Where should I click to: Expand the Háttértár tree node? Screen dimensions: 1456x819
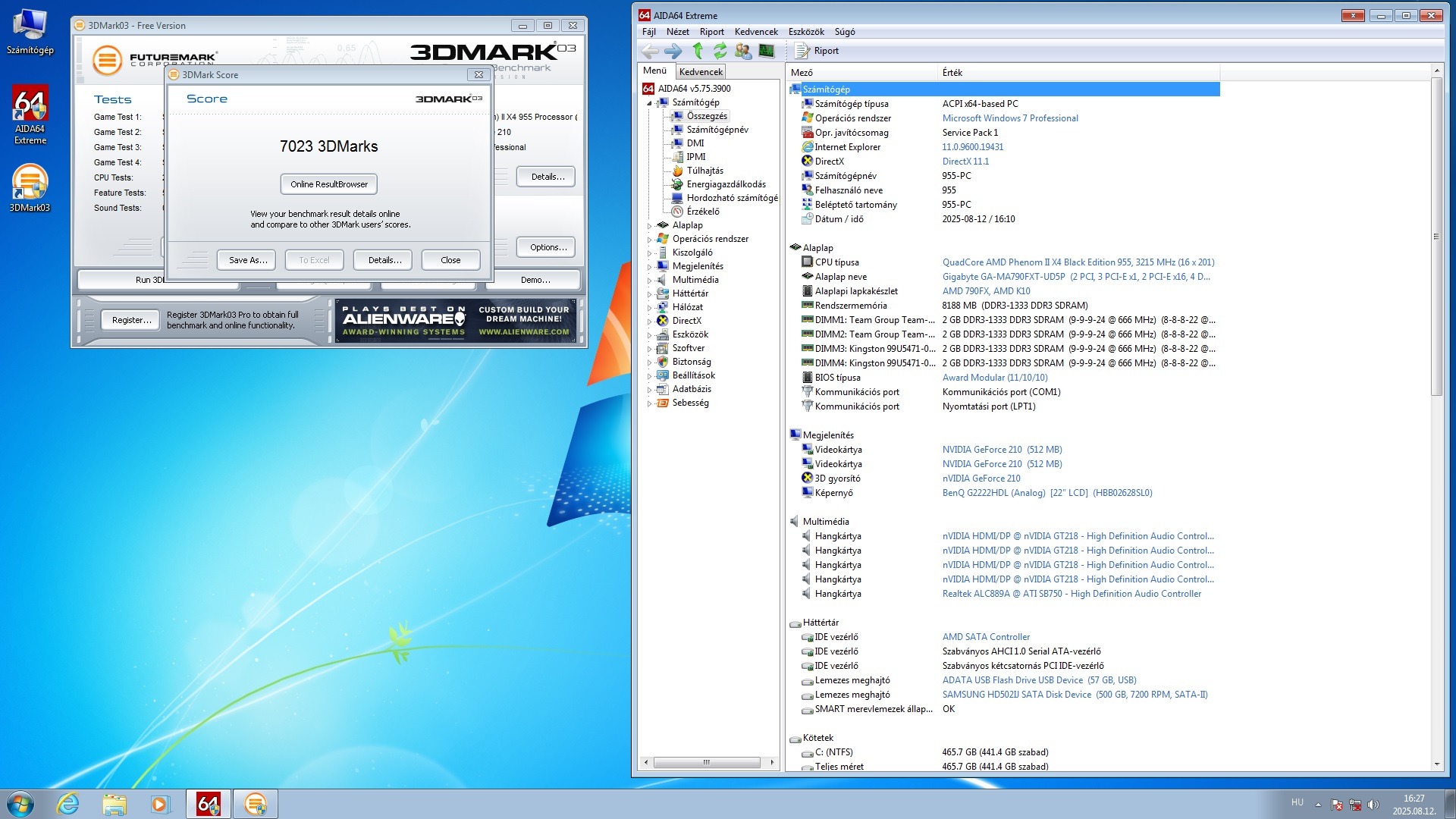point(650,294)
